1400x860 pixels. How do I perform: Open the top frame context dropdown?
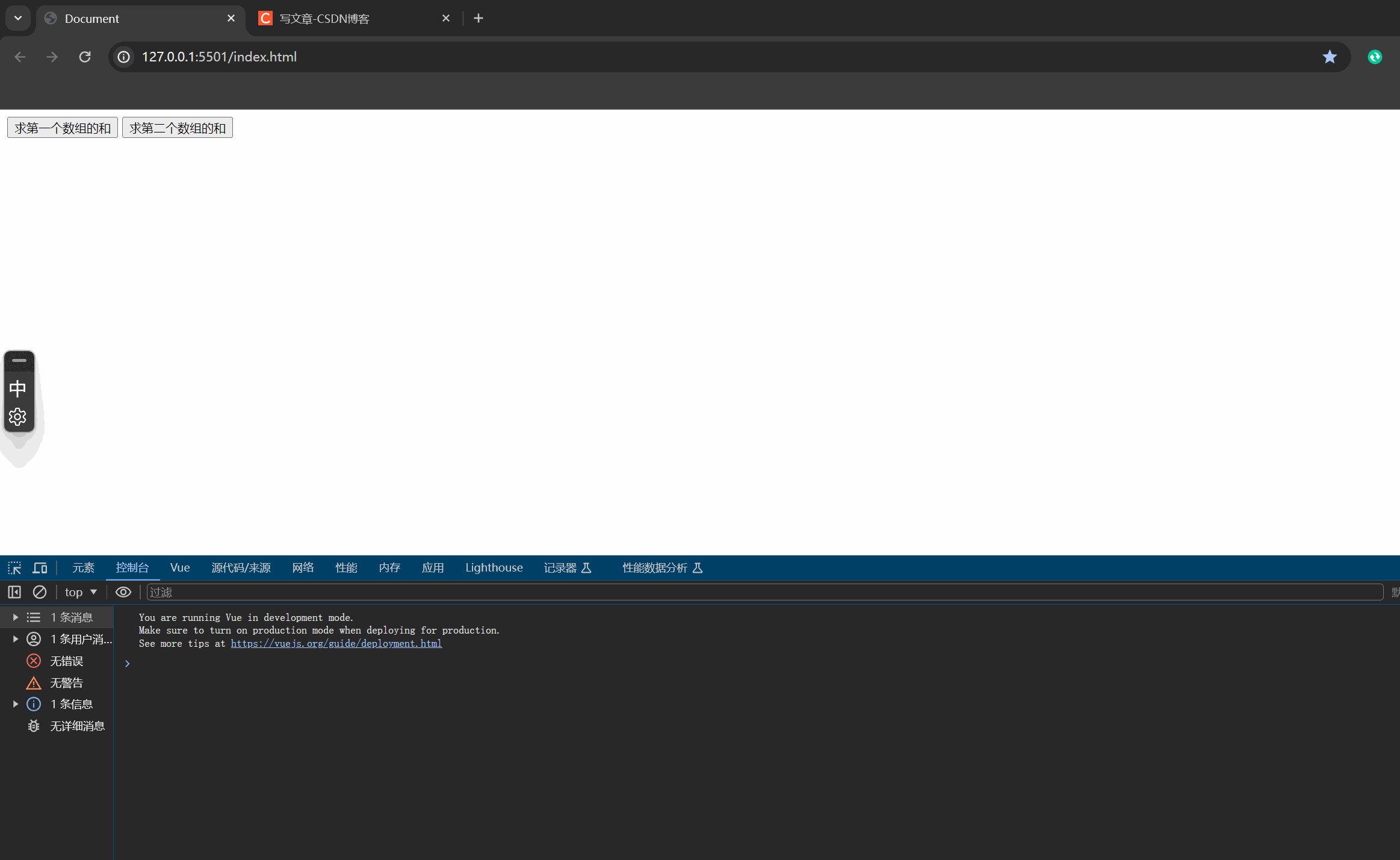pos(79,592)
